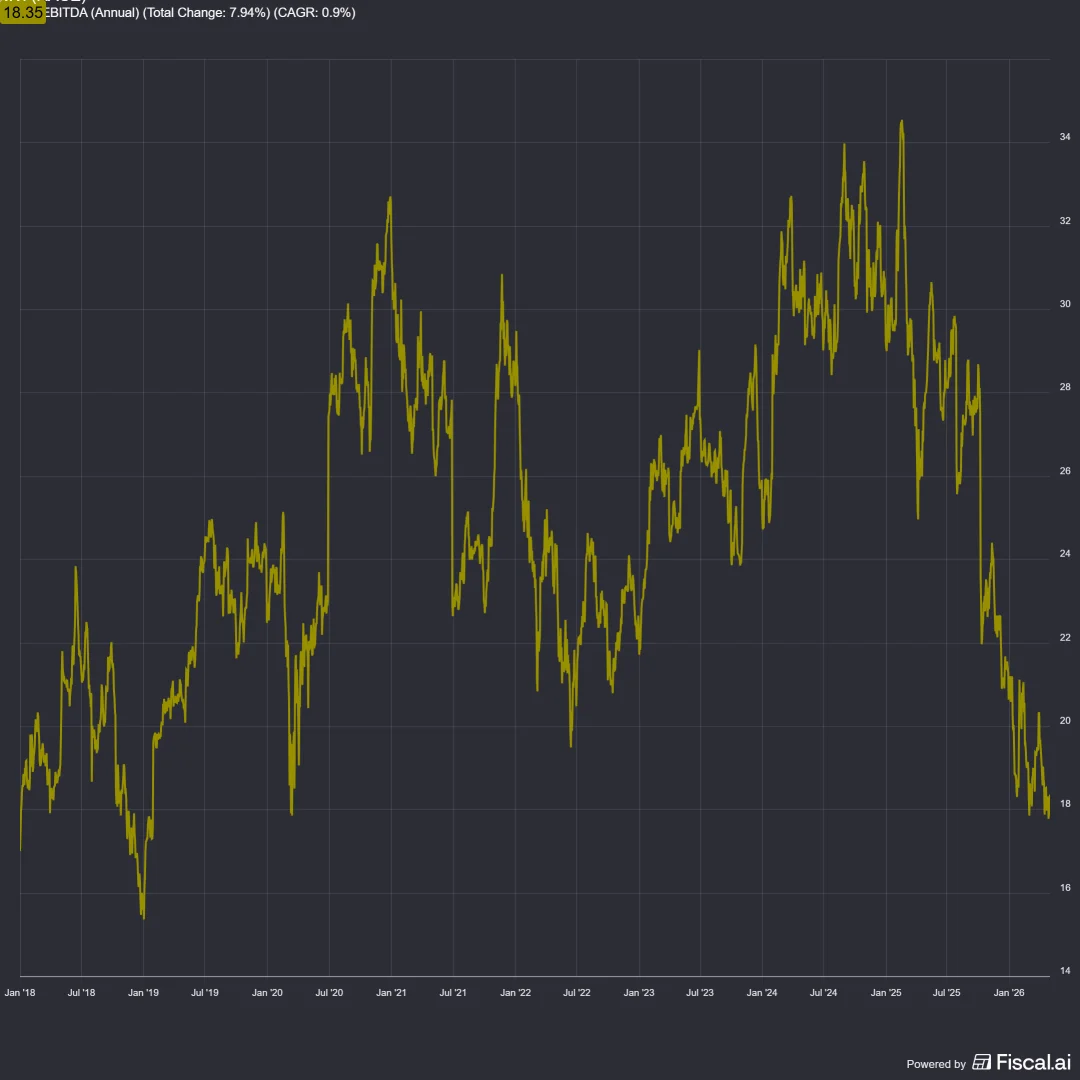Click the Jul '20 x-axis label
Viewport: 1080px width, 1080px height.
coord(329,993)
